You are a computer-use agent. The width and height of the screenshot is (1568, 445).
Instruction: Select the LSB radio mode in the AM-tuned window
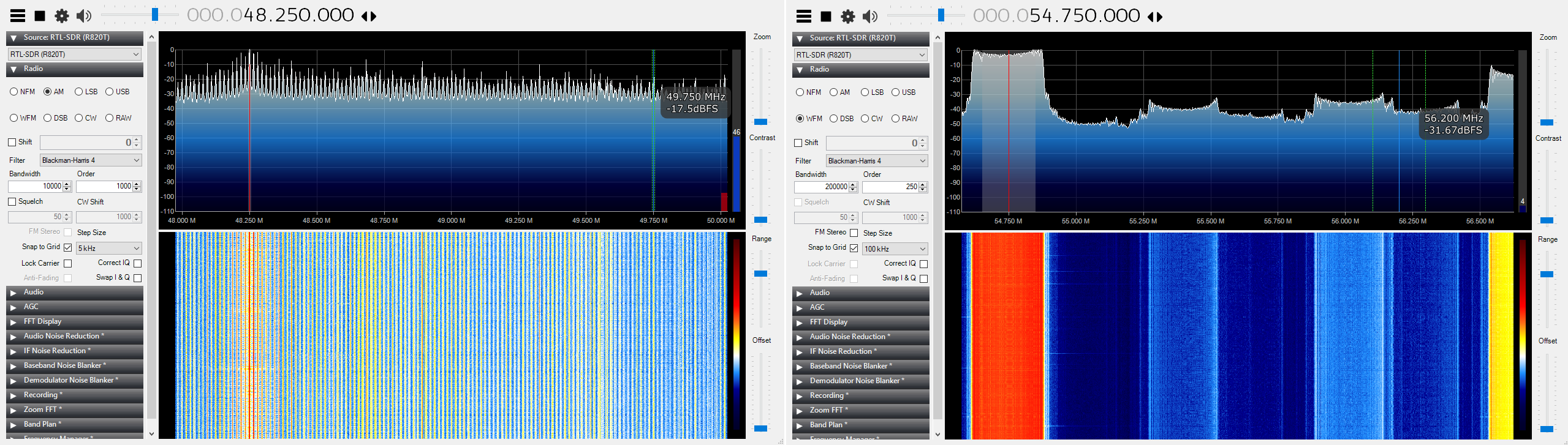tap(79, 92)
